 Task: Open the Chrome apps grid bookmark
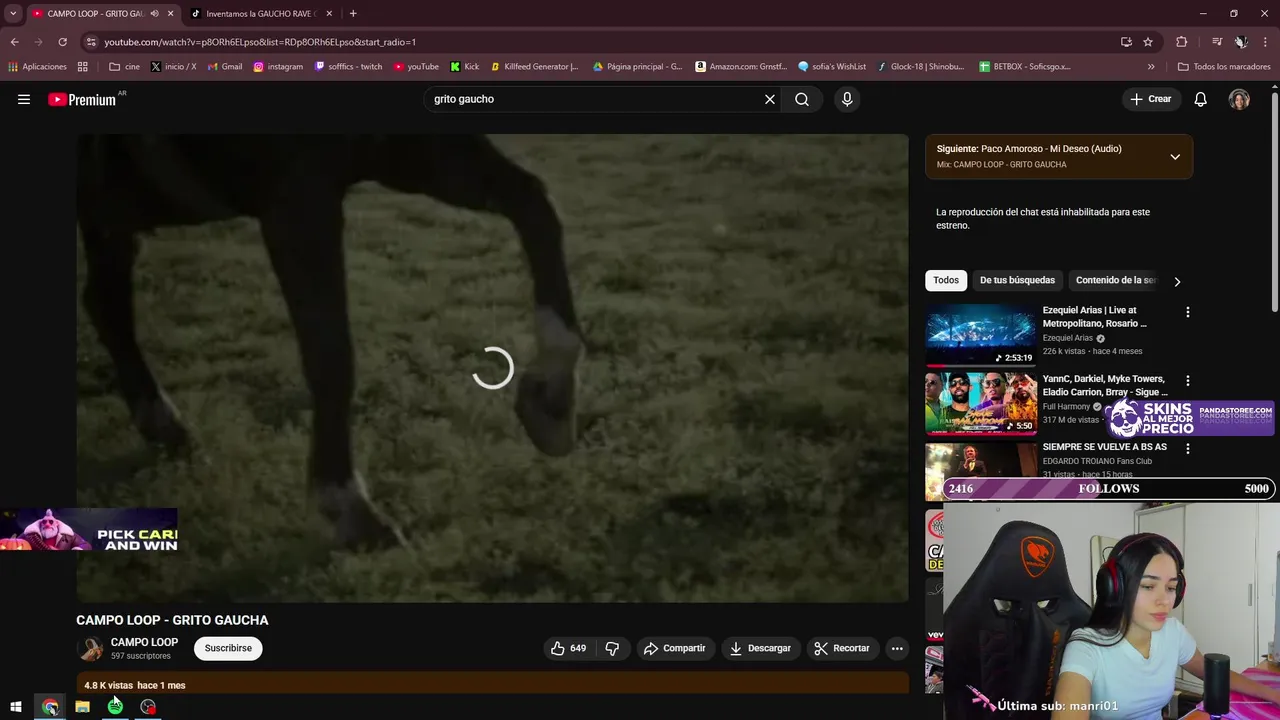(x=82, y=67)
